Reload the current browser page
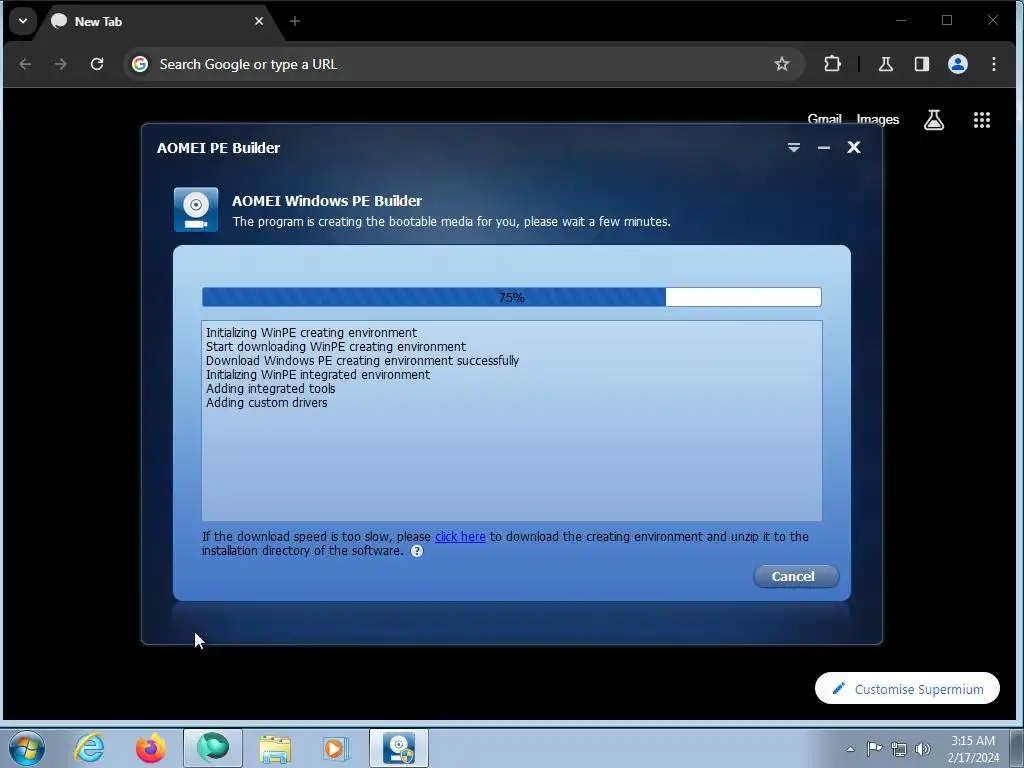Viewport: 1024px width, 768px height. (x=97, y=64)
